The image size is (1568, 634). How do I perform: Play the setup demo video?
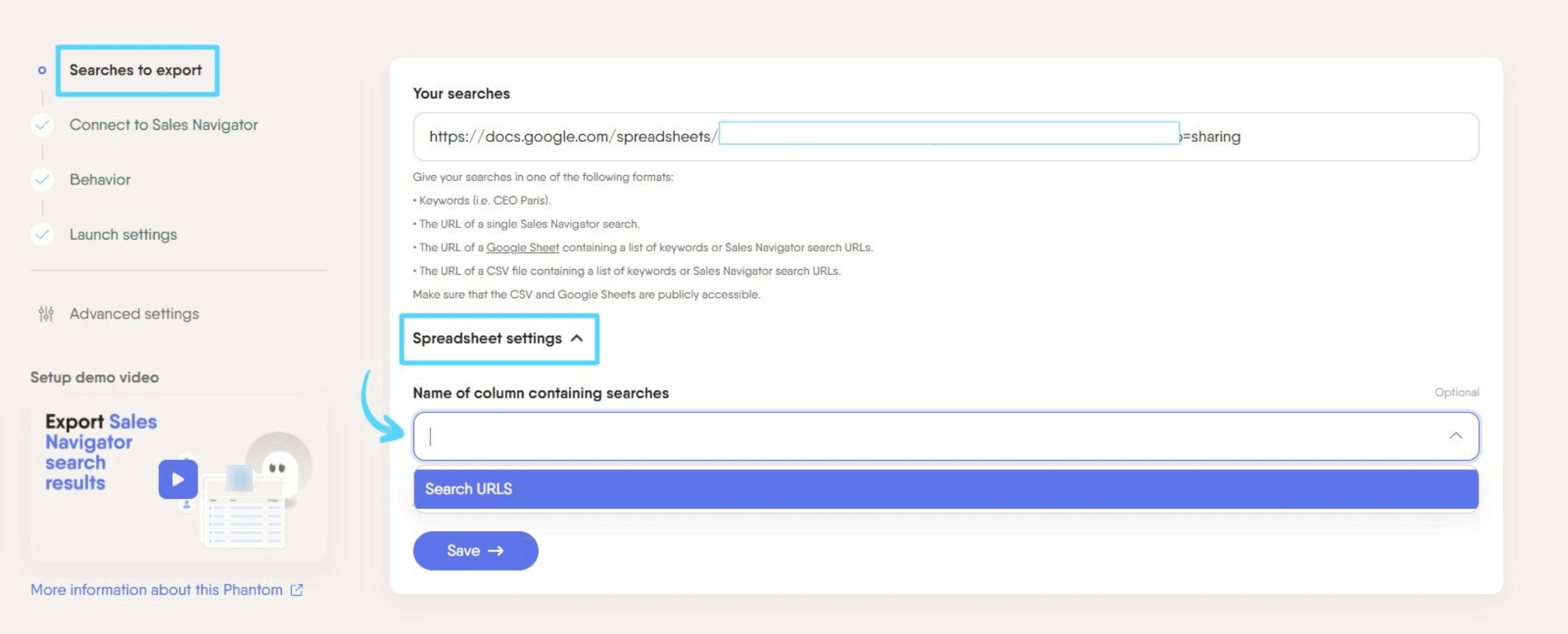click(x=178, y=479)
